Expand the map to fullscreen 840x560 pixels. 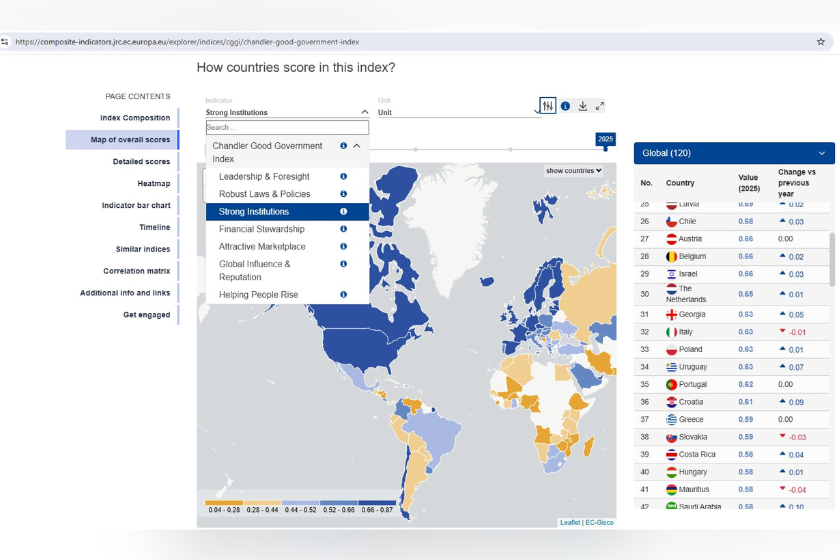600,106
